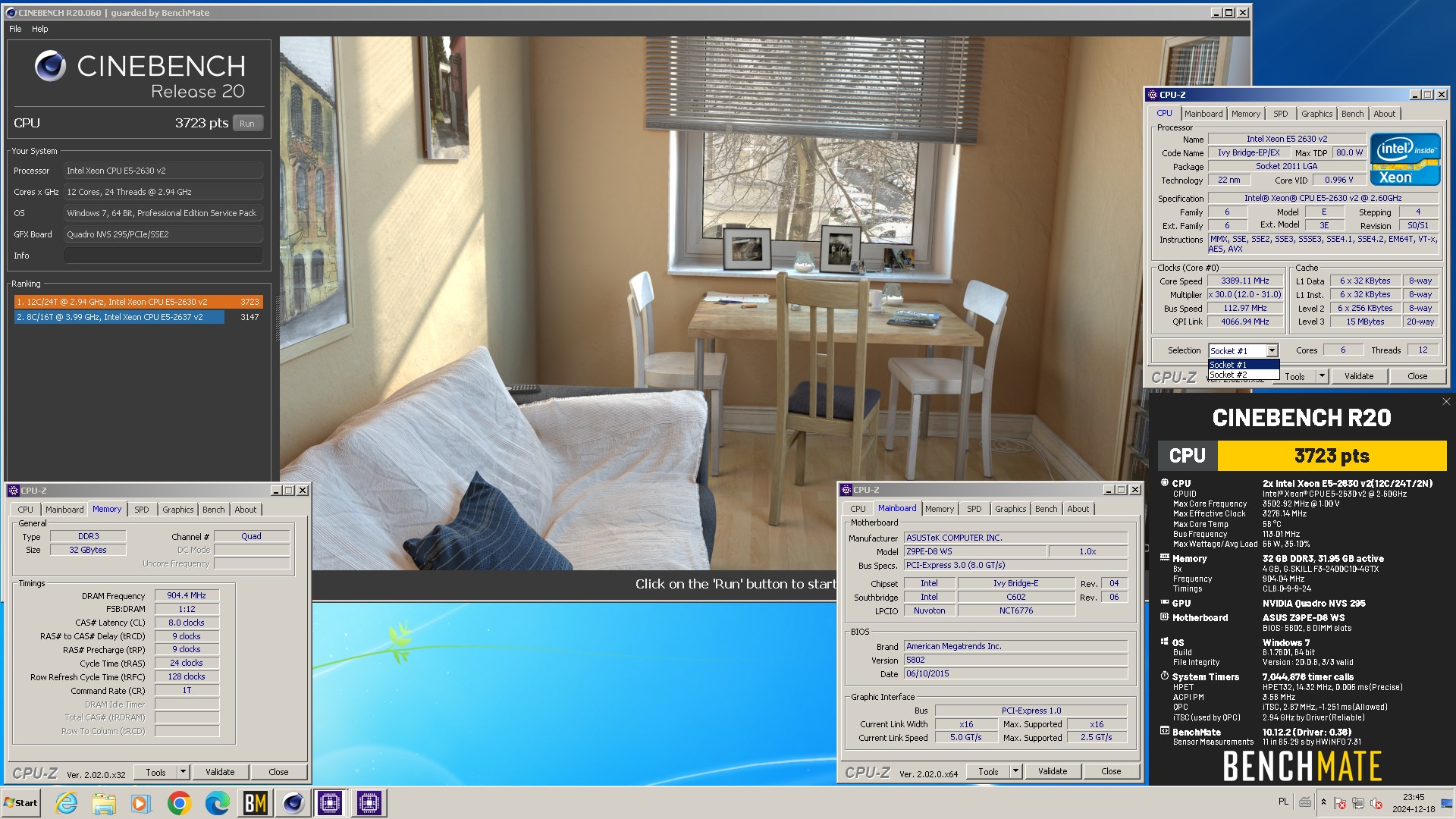Image resolution: width=1456 pixels, height=819 pixels.
Task: Click the CPU-Z Mainboard window title icon
Action: click(846, 490)
